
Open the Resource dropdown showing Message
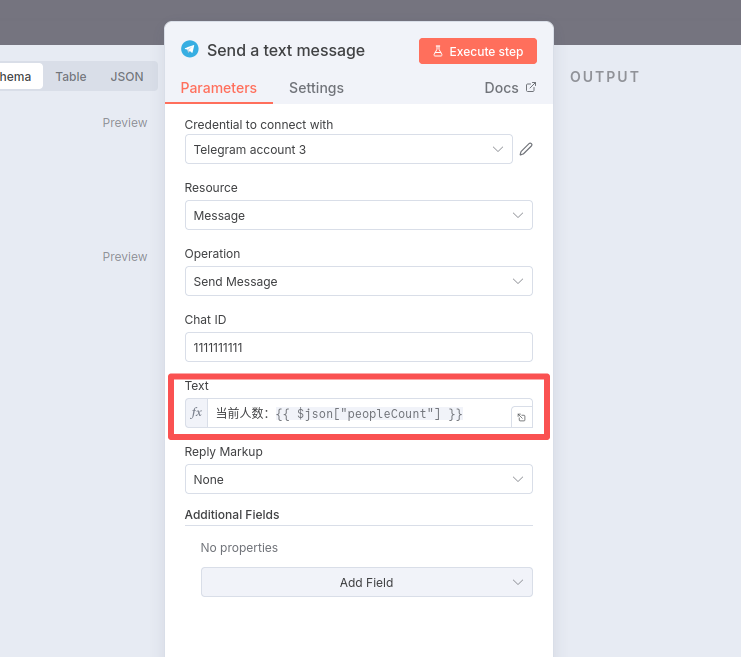(358, 215)
